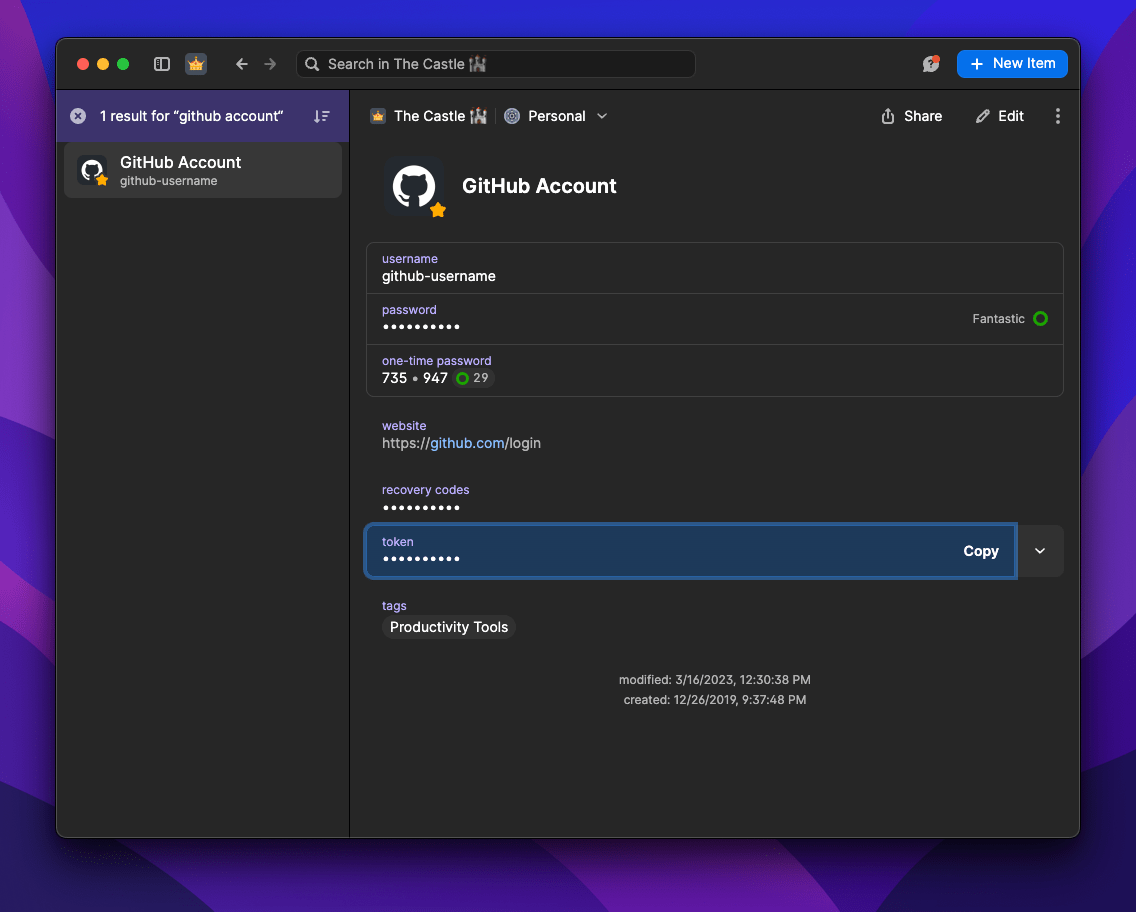This screenshot has width=1136, height=912.
Task: Reveal the recovery codes
Action: [x=421, y=507]
